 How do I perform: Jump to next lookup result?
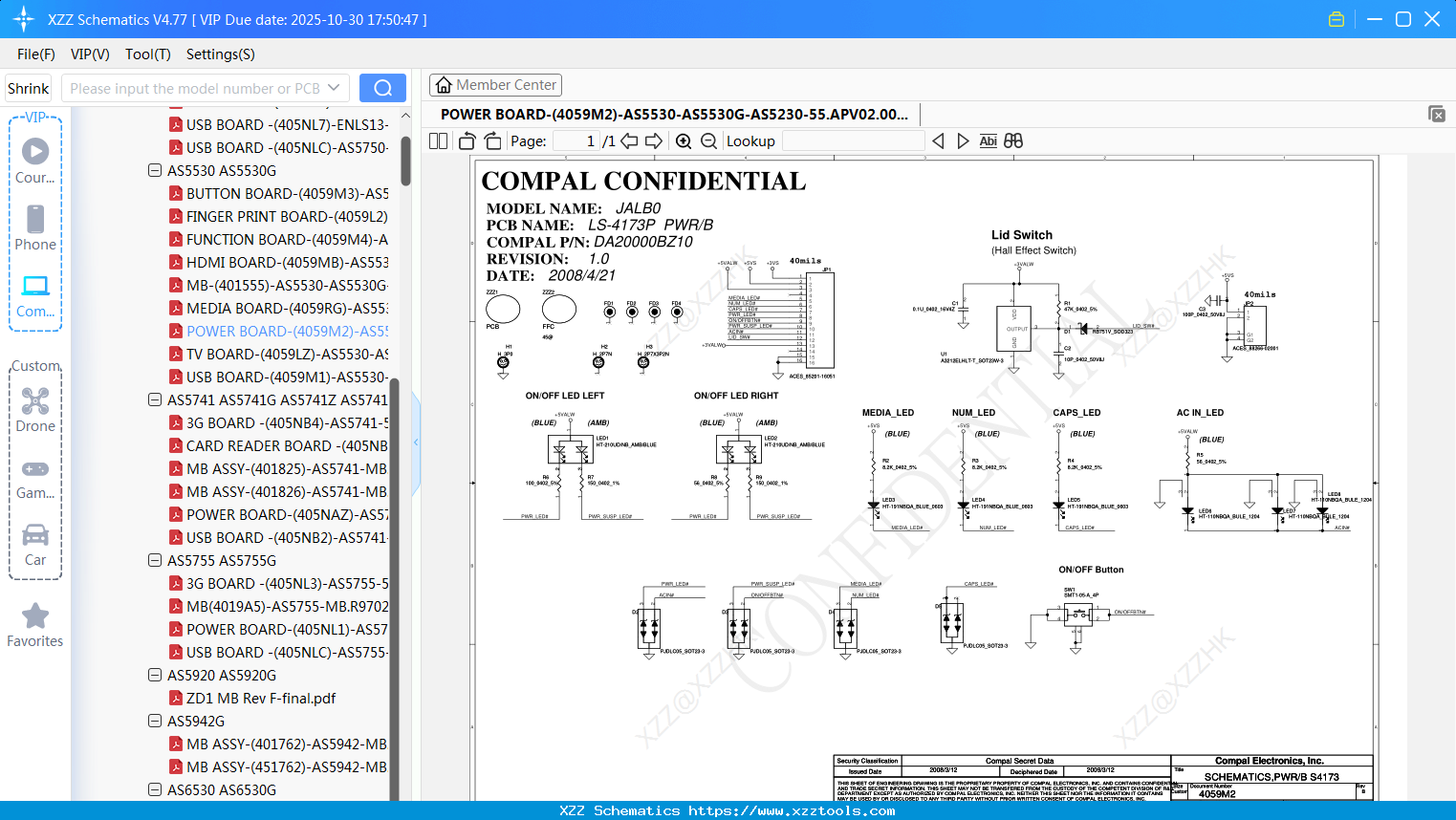coord(963,140)
